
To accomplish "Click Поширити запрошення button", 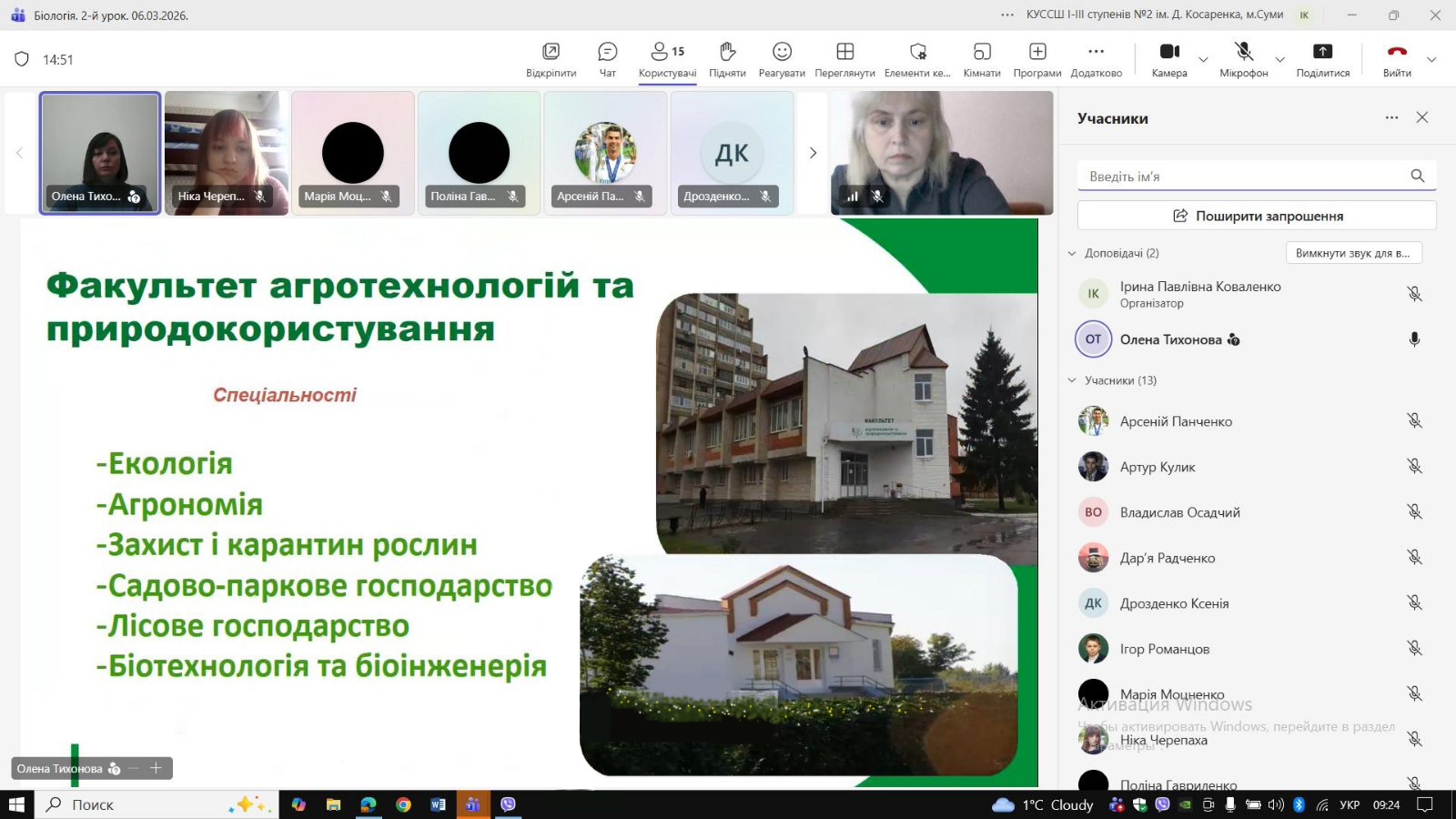I will (1257, 216).
